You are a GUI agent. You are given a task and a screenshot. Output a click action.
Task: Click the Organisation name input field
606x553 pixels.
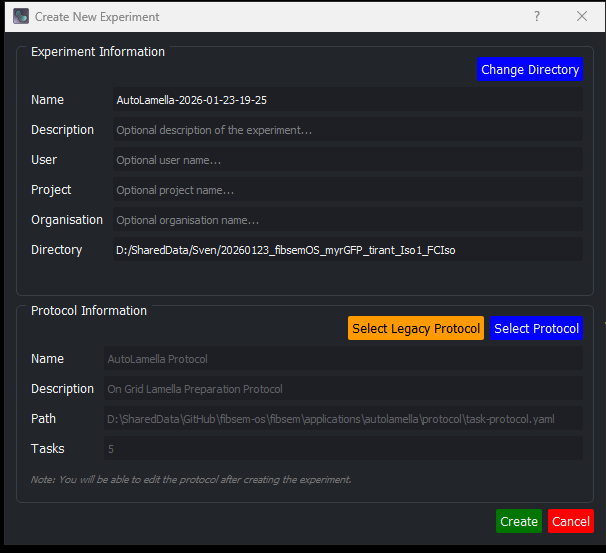[x=346, y=220]
